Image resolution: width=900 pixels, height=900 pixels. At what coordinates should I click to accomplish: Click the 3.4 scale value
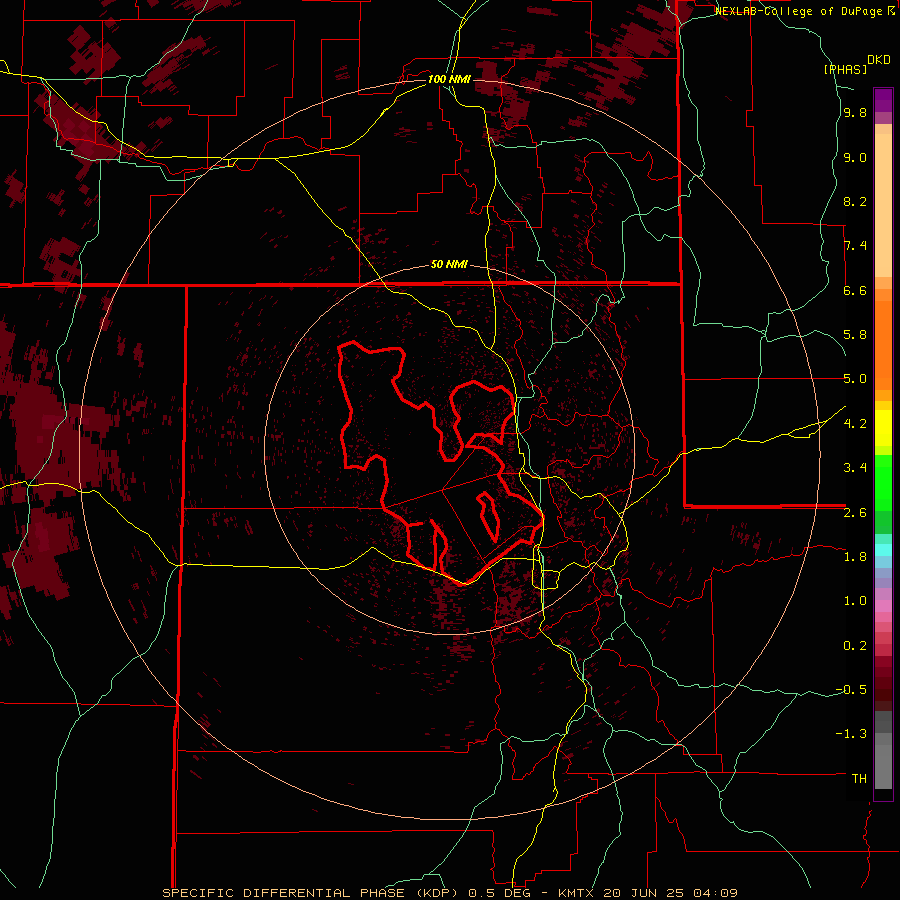click(855, 468)
